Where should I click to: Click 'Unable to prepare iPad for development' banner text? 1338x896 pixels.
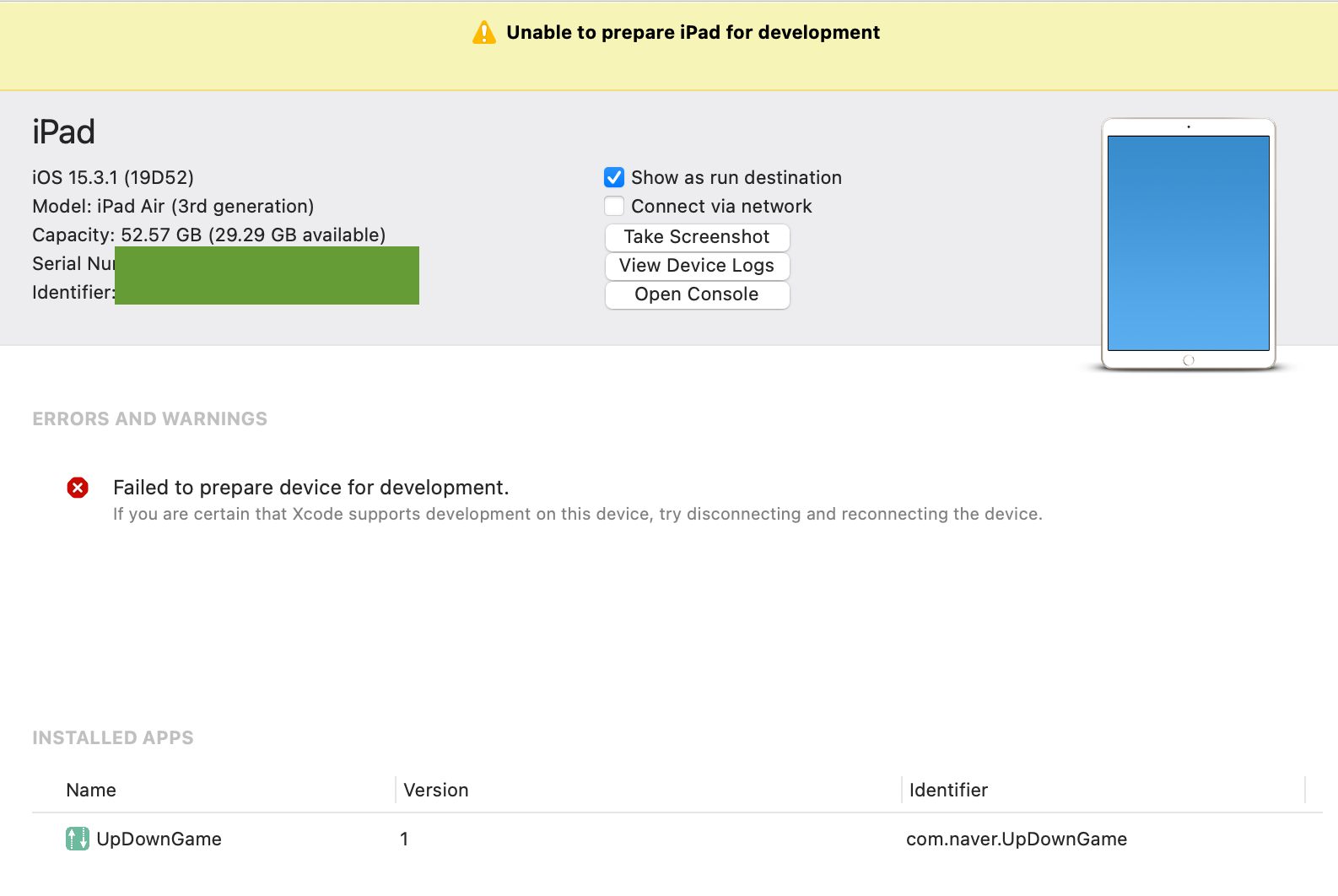click(693, 32)
